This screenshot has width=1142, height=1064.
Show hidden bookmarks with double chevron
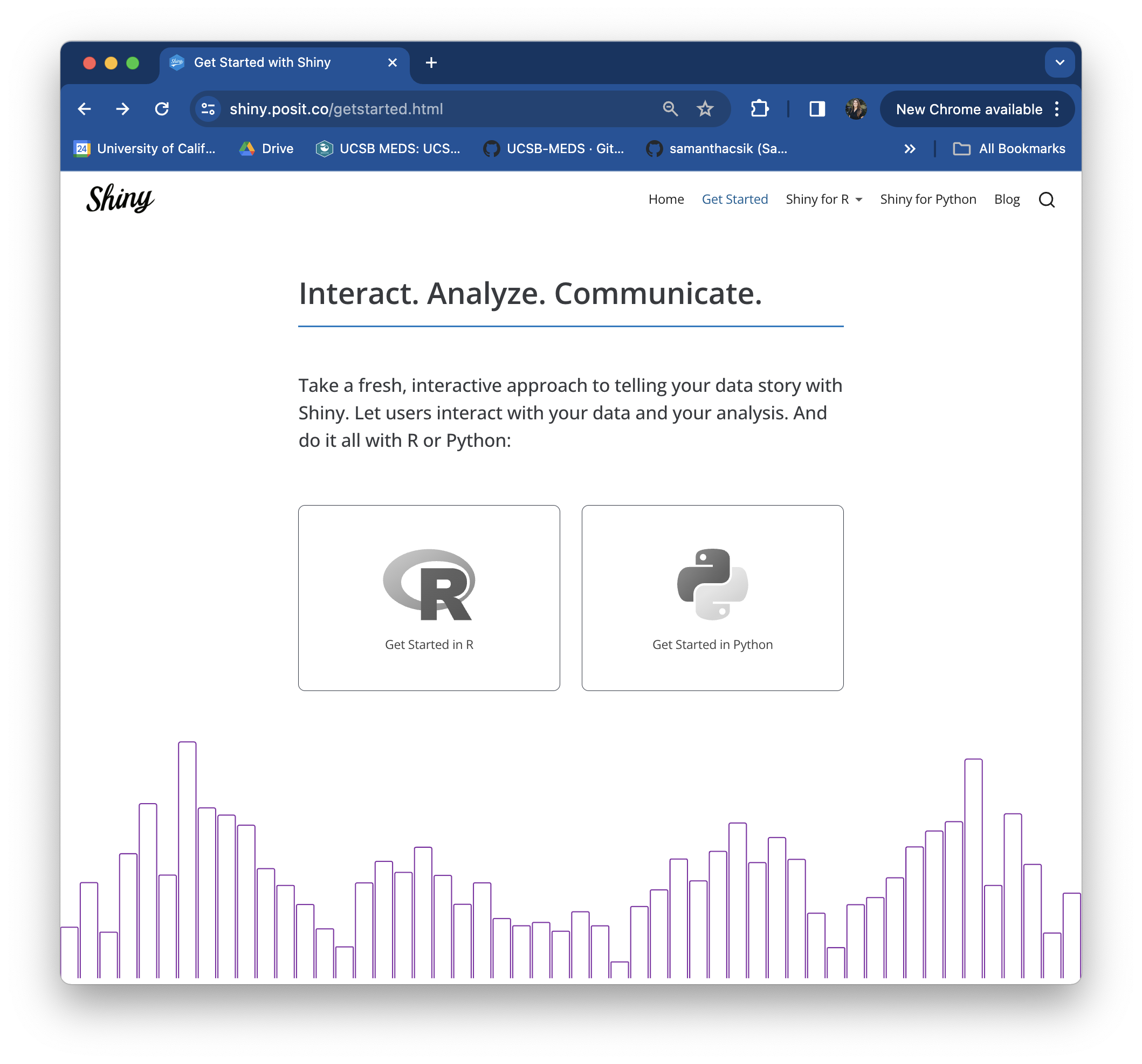tap(910, 149)
